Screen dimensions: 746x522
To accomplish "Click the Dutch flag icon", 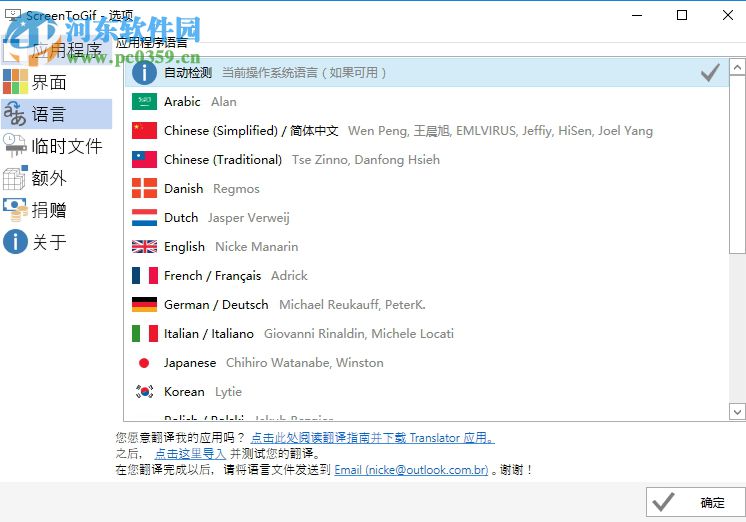I will [x=144, y=217].
